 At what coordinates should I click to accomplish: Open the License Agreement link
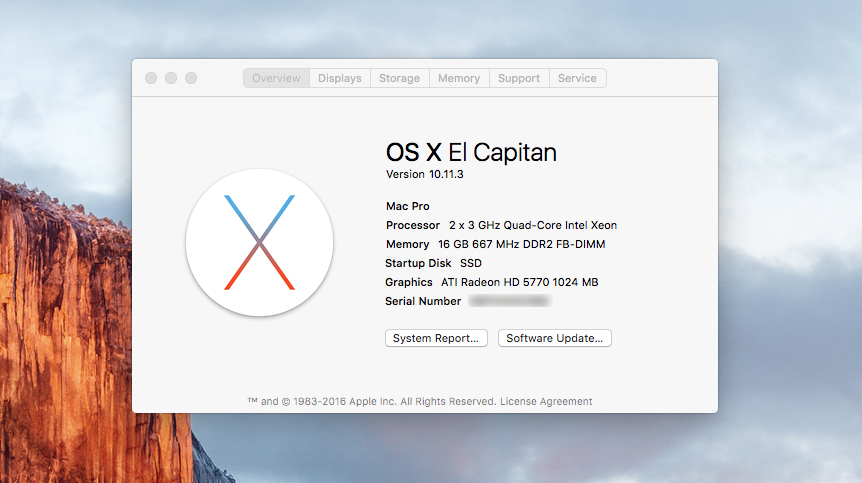546,401
